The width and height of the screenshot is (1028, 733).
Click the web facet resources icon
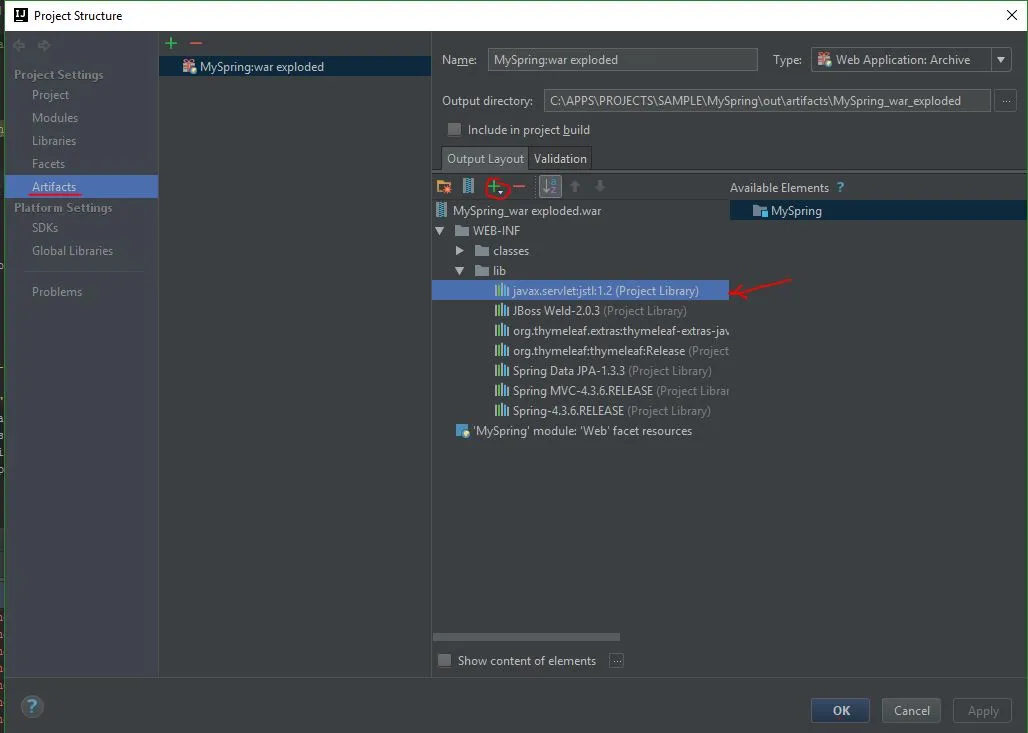point(463,431)
